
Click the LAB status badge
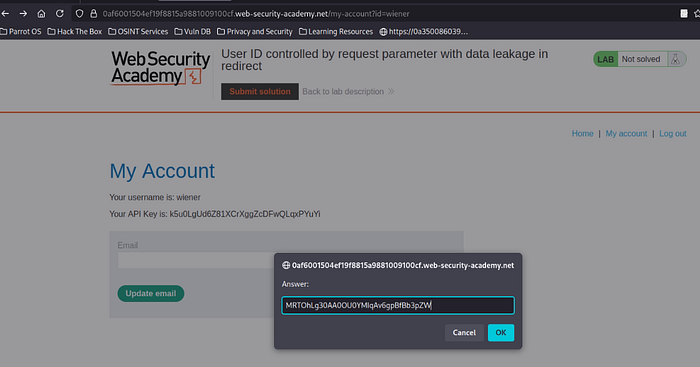(605, 59)
